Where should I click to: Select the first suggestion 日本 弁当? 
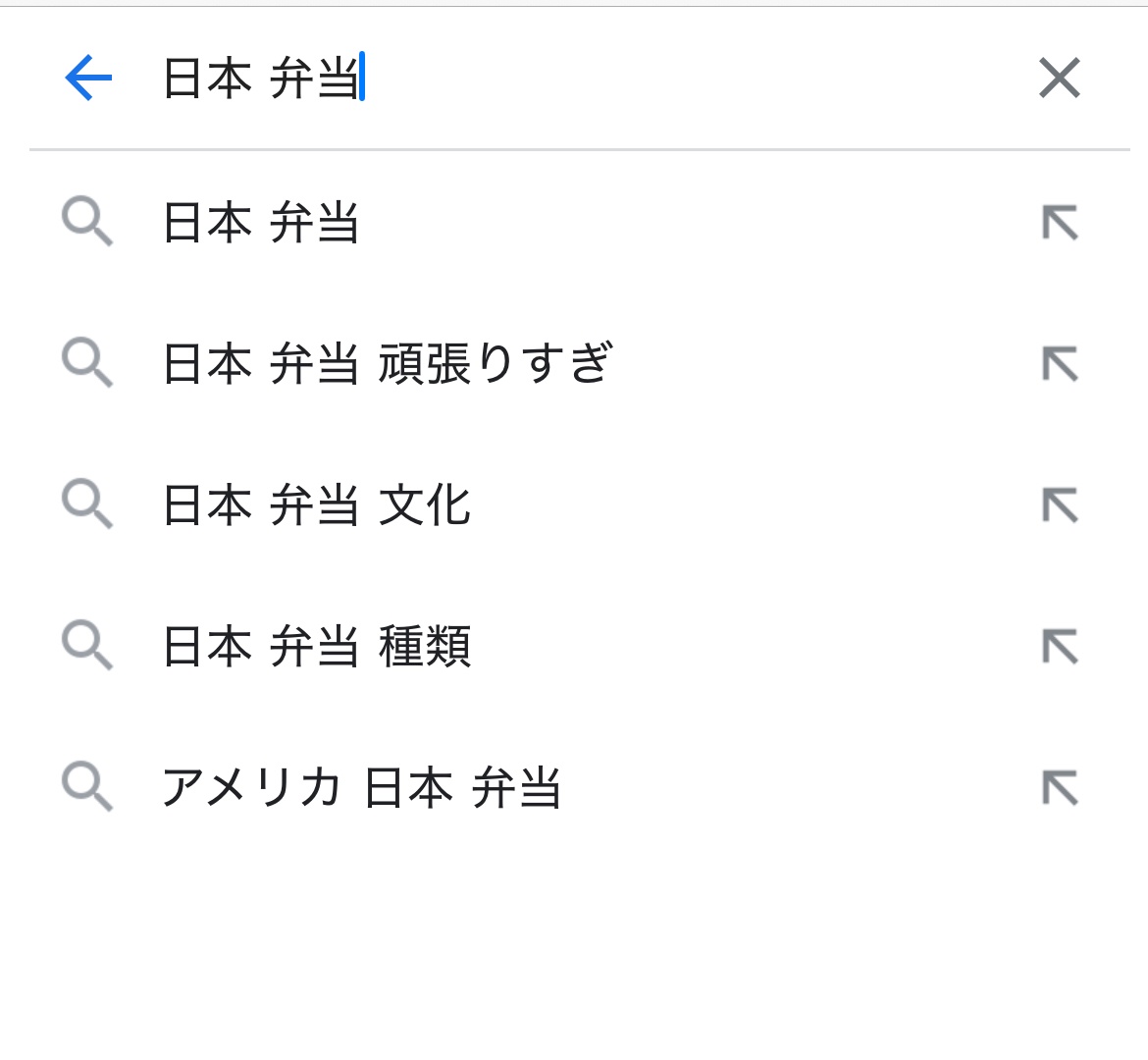[260, 222]
